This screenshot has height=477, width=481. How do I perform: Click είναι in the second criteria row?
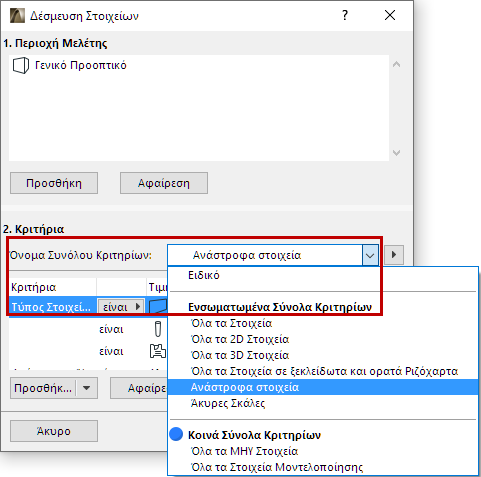(111, 329)
